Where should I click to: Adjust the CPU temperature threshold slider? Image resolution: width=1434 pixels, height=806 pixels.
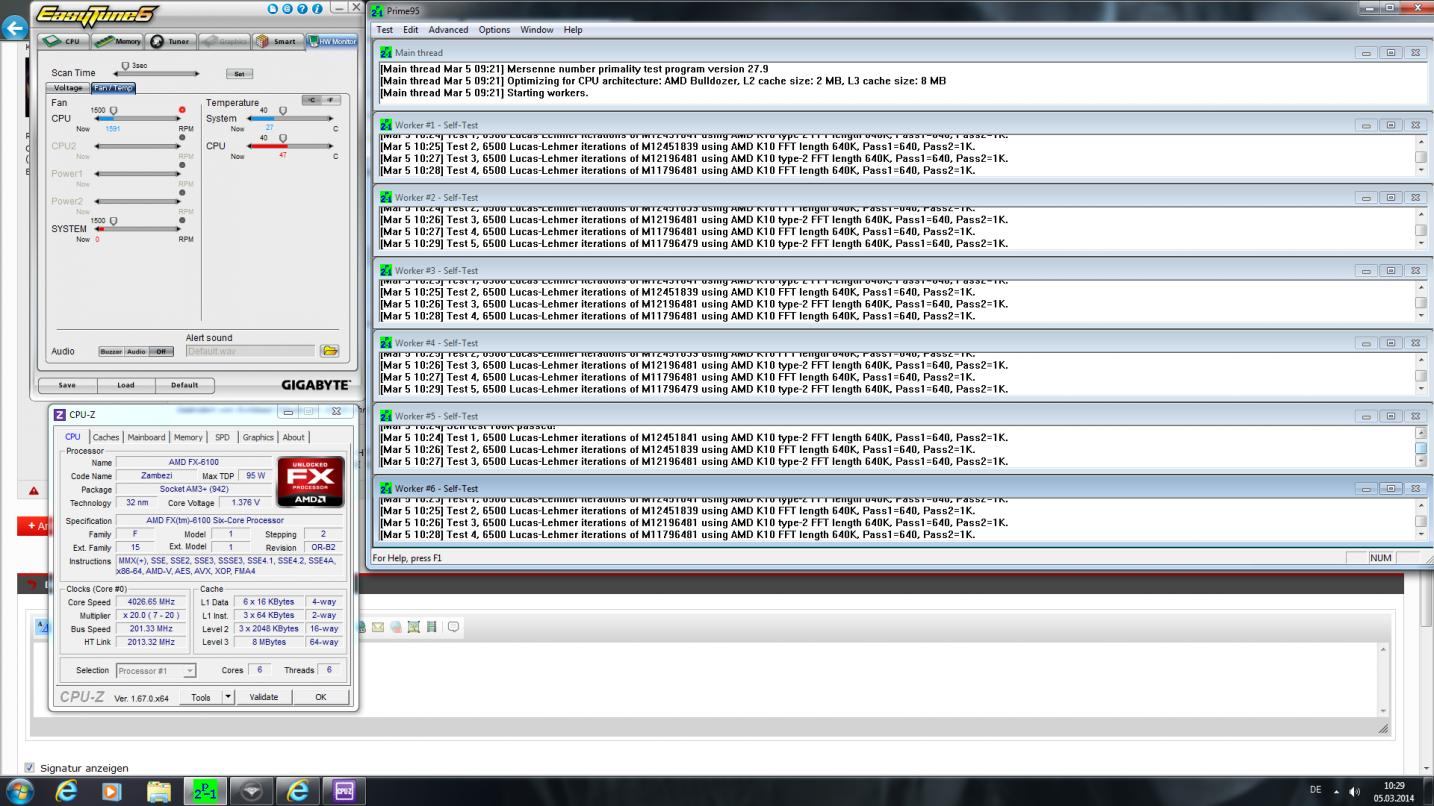(x=283, y=139)
